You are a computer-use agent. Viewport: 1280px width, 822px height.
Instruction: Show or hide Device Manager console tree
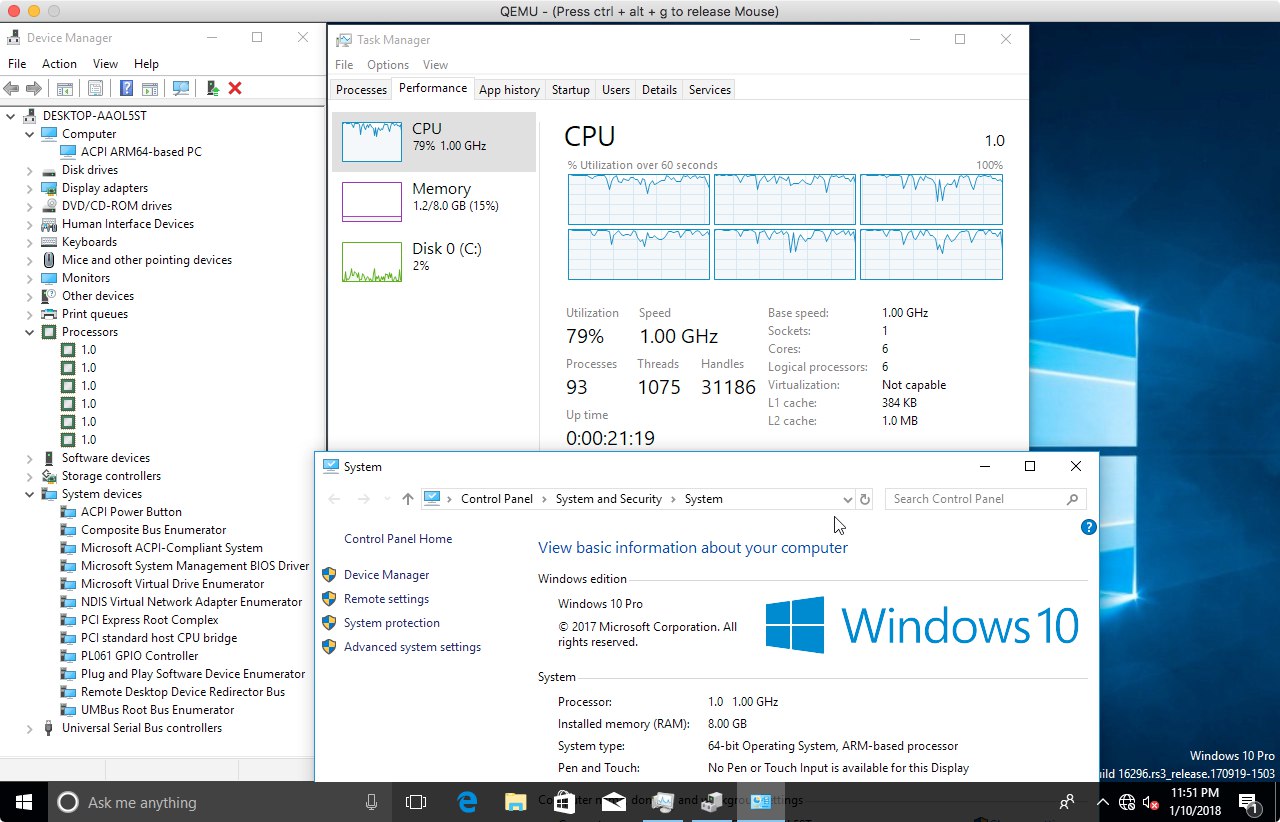tap(64, 88)
